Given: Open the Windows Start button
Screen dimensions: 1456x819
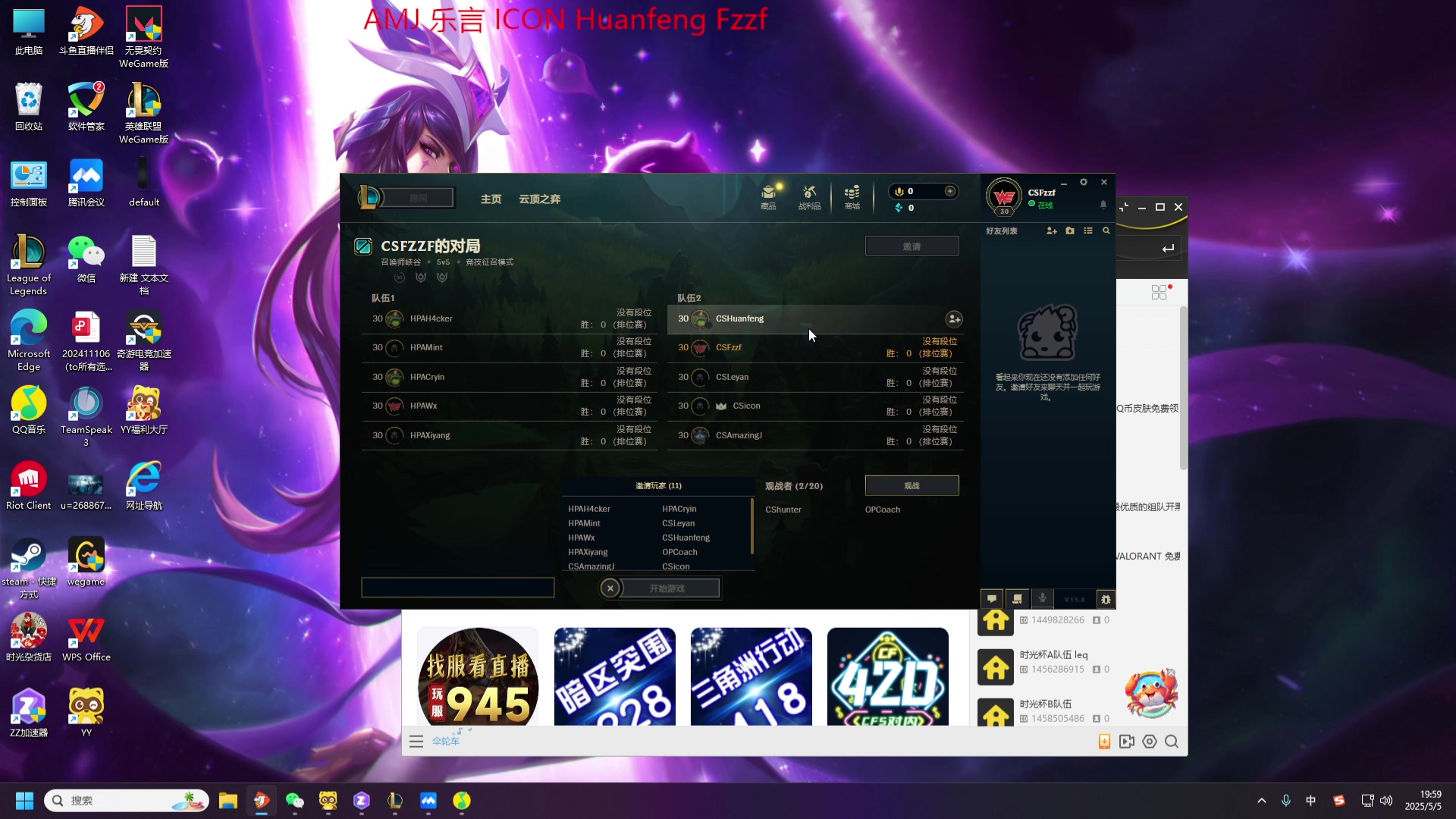Looking at the screenshot, I should tap(25, 801).
